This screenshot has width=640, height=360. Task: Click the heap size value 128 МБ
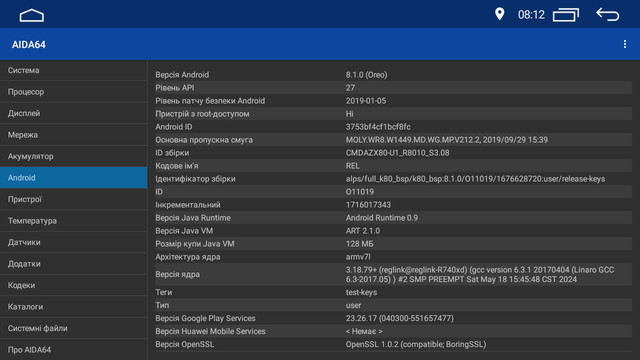[359, 244]
